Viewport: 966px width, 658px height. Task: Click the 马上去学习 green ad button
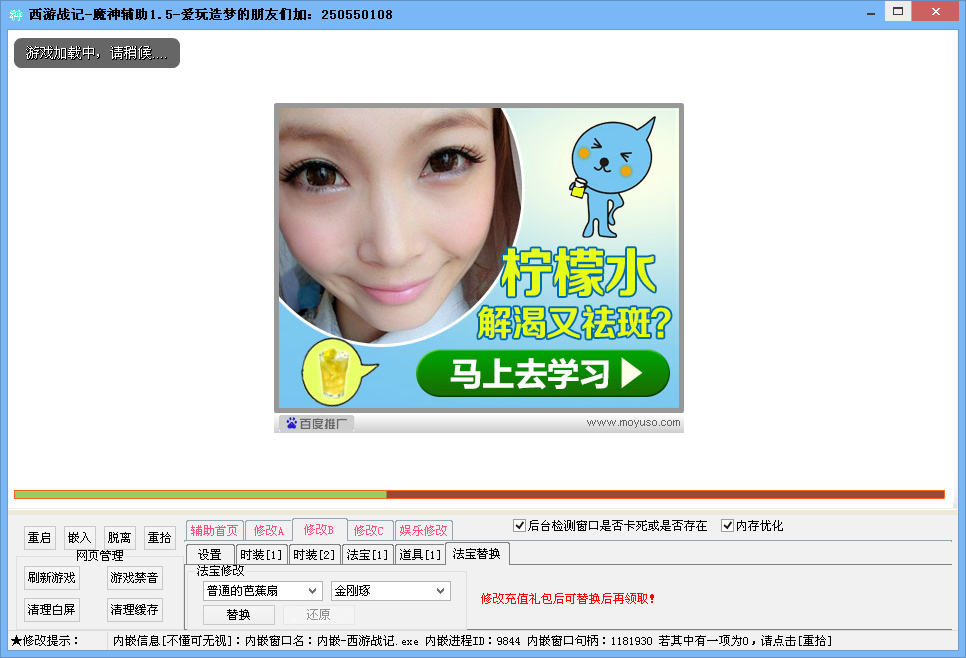point(543,373)
